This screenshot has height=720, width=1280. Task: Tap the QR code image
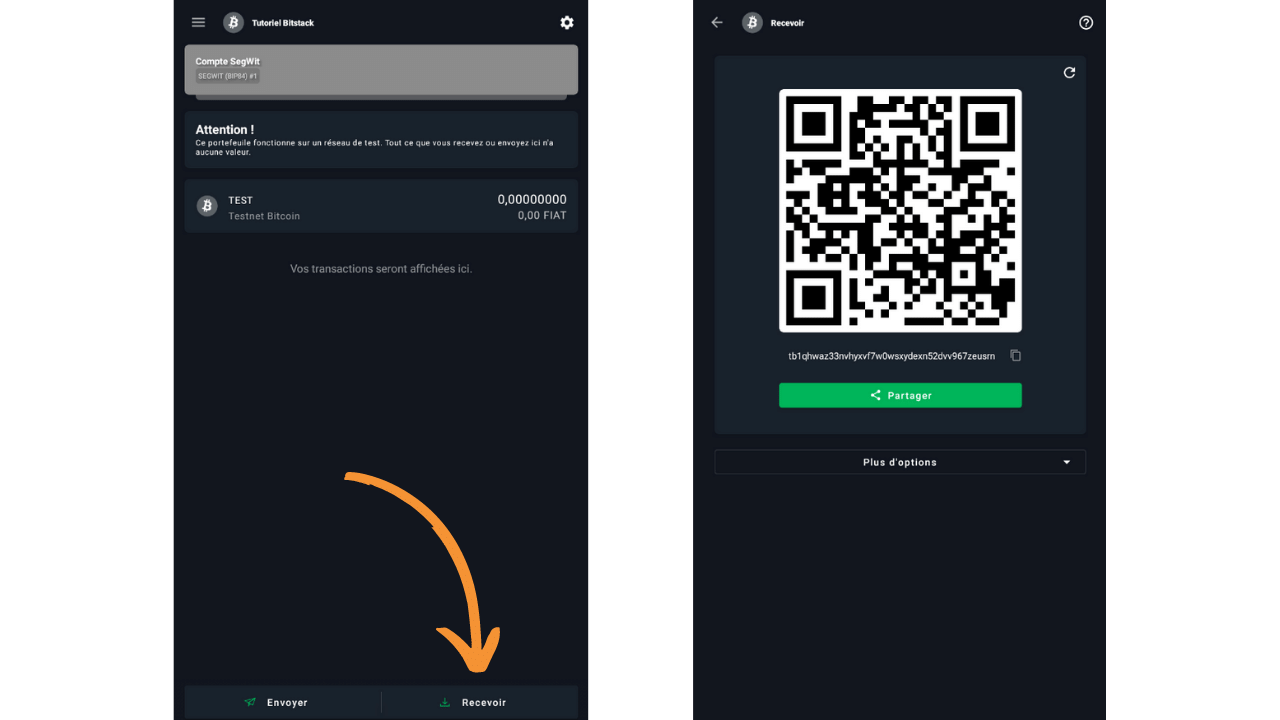tap(900, 211)
